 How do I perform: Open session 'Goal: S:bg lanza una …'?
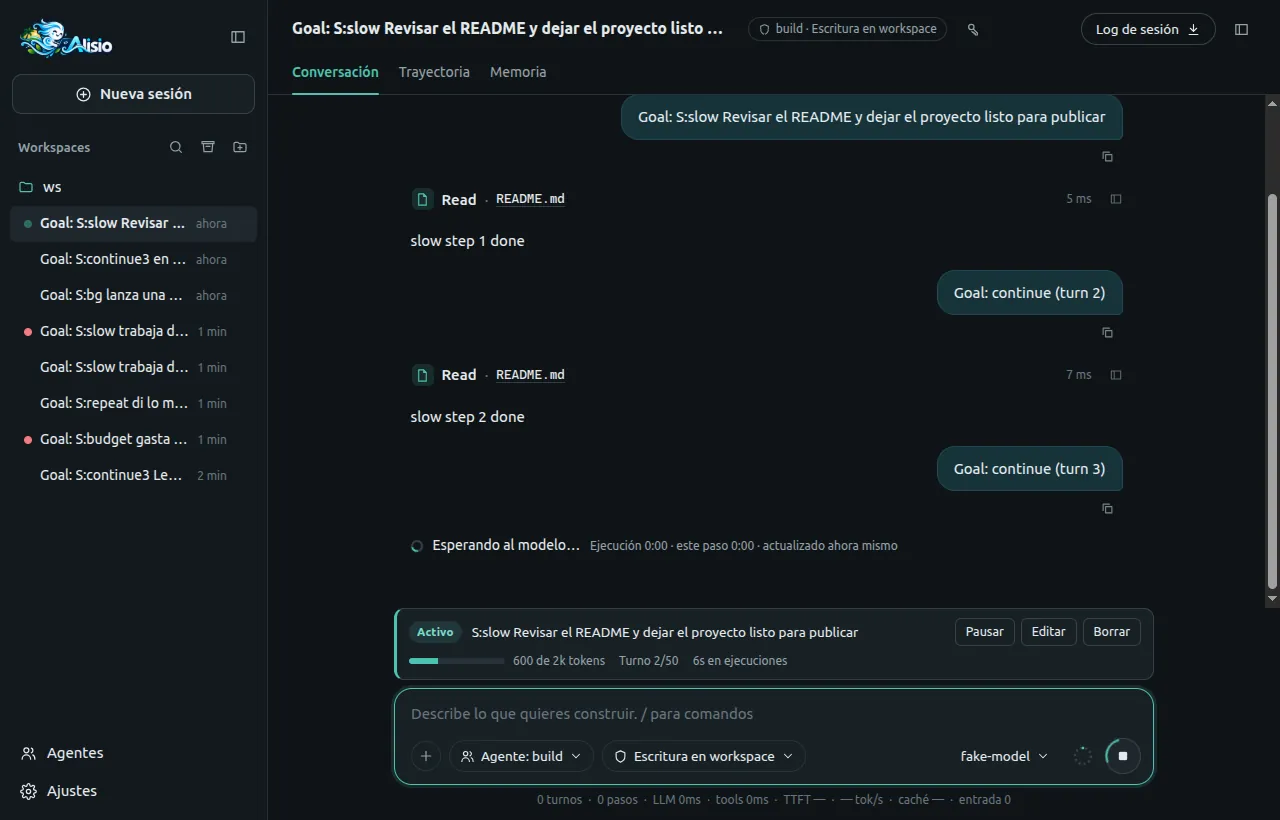[133, 296]
